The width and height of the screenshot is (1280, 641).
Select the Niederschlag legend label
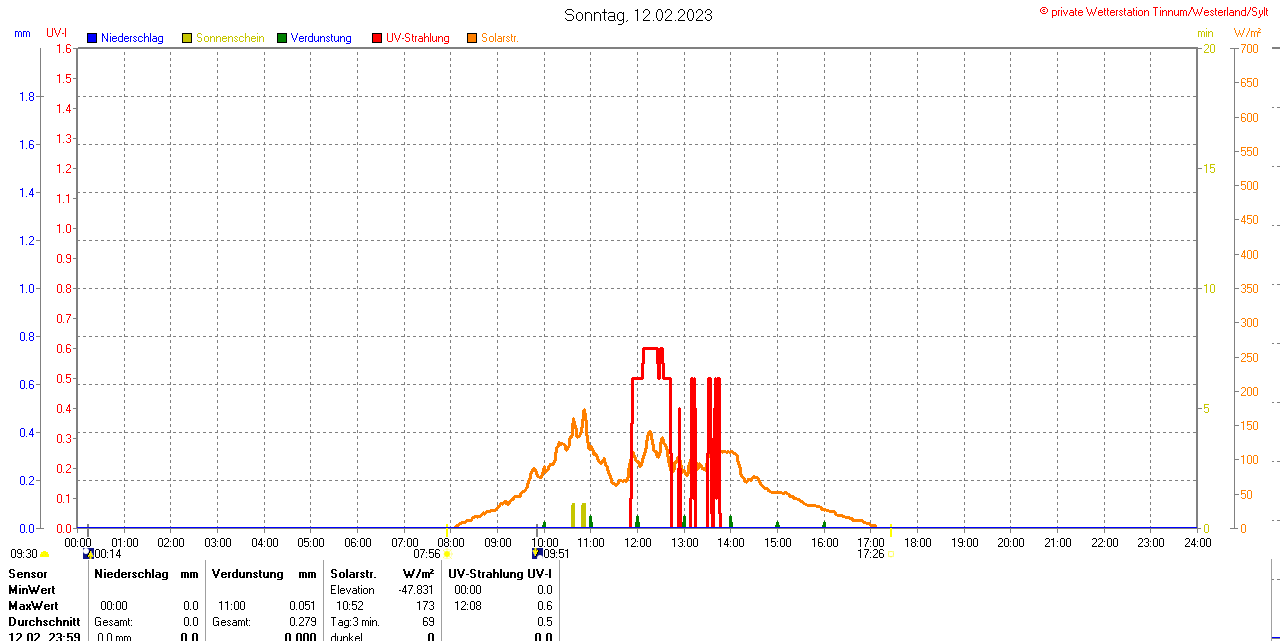pos(132,38)
